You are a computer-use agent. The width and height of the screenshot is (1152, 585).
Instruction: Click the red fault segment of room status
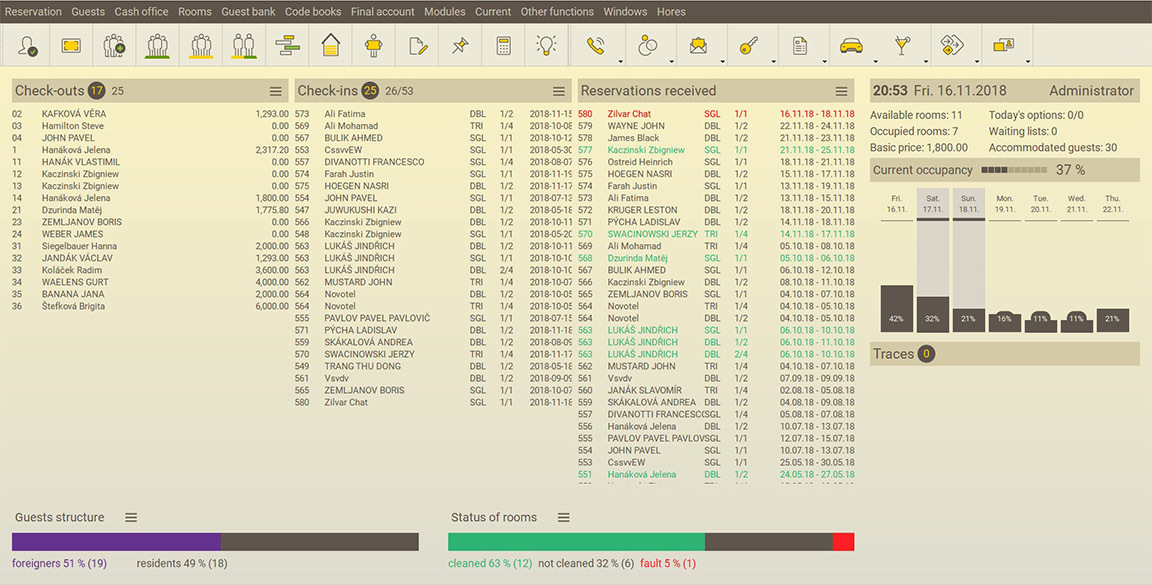tap(843, 542)
